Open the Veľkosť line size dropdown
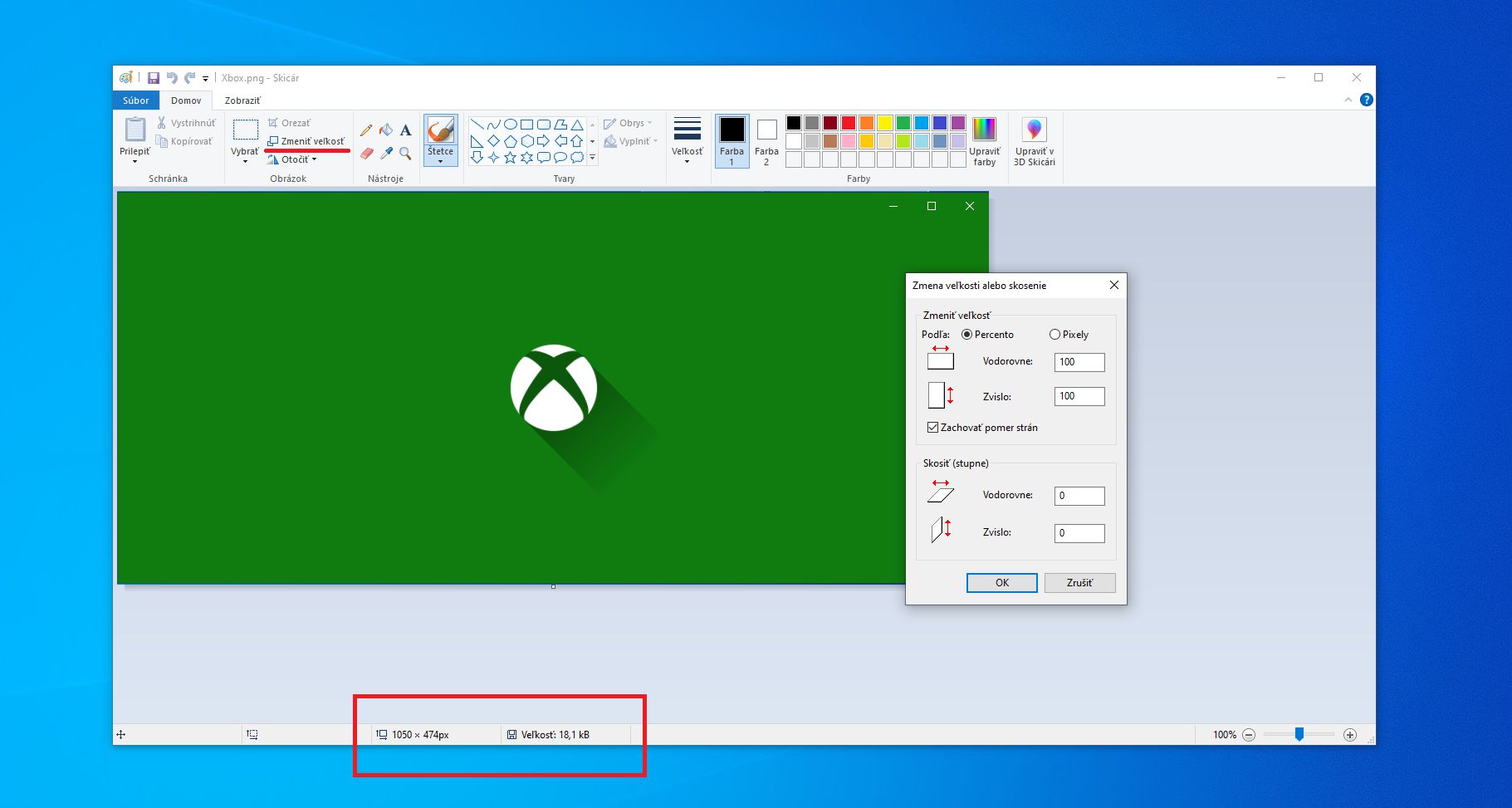Image resolution: width=1512 pixels, height=808 pixels. [x=687, y=141]
